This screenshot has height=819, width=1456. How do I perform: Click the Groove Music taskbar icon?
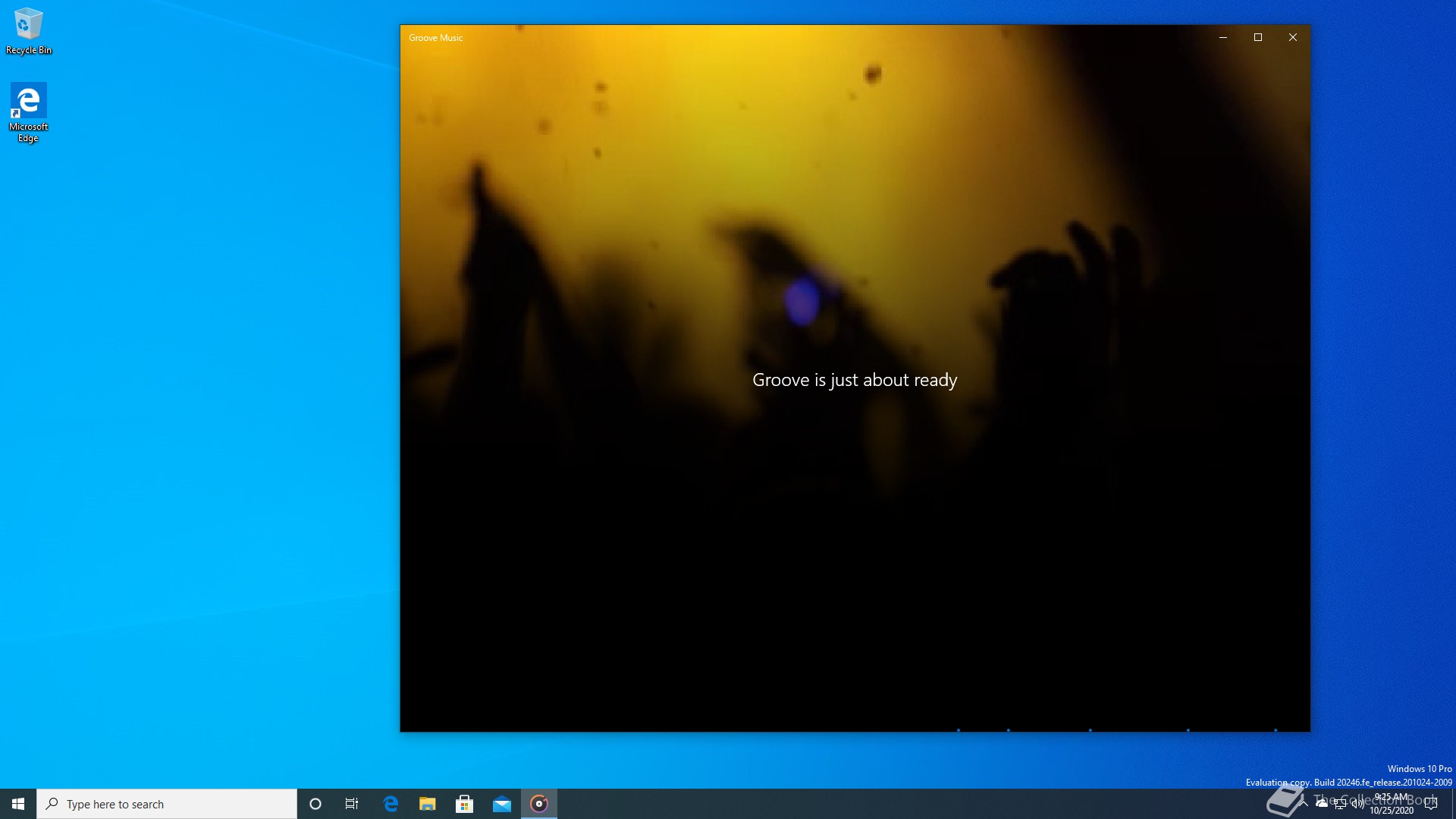539,804
